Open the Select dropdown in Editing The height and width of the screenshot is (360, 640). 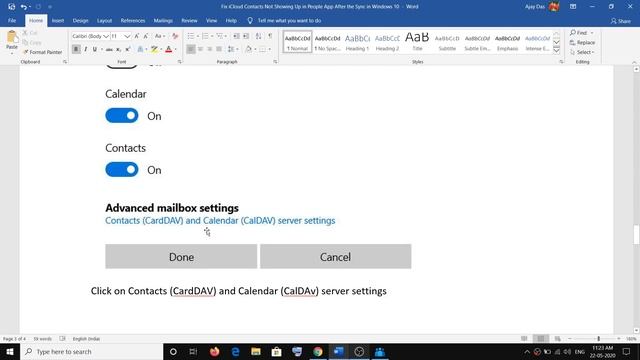582,52
